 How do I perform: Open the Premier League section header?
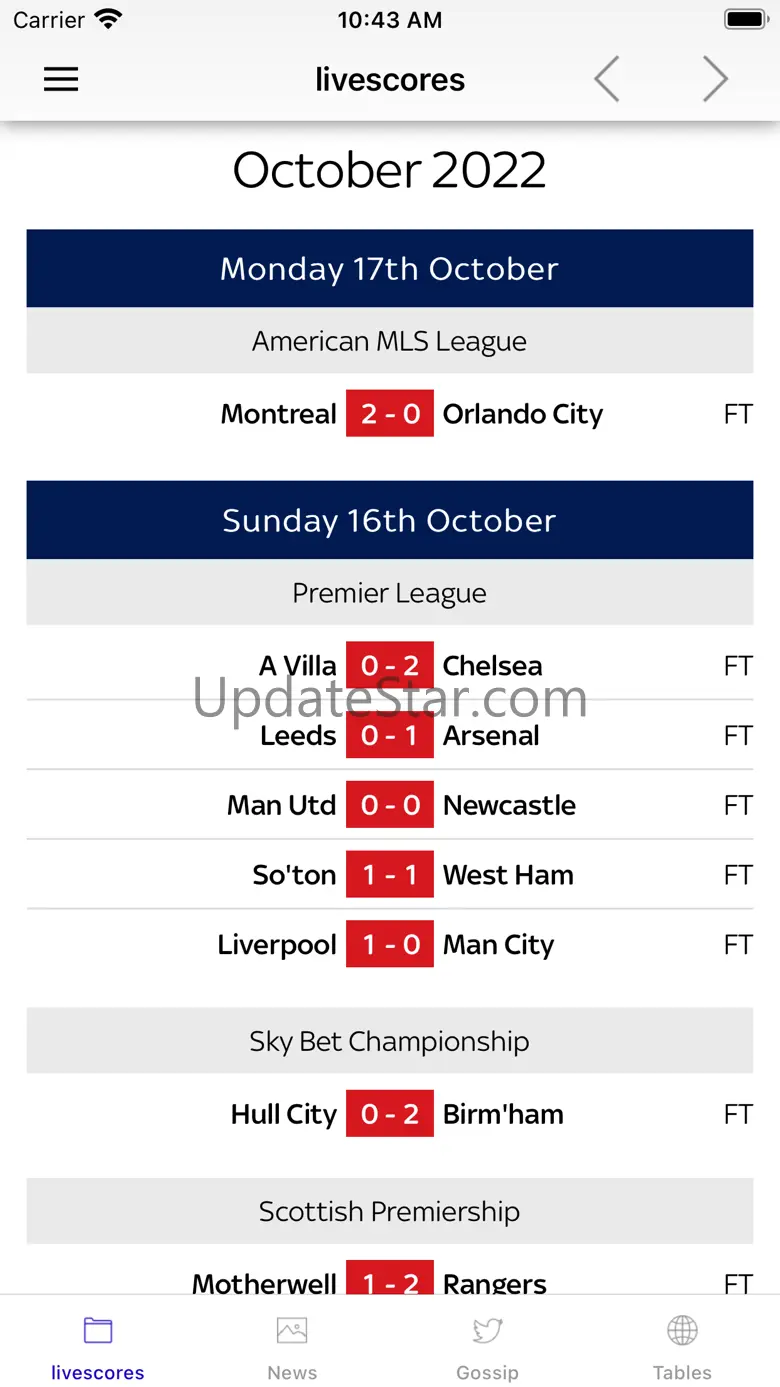coord(390,594)
